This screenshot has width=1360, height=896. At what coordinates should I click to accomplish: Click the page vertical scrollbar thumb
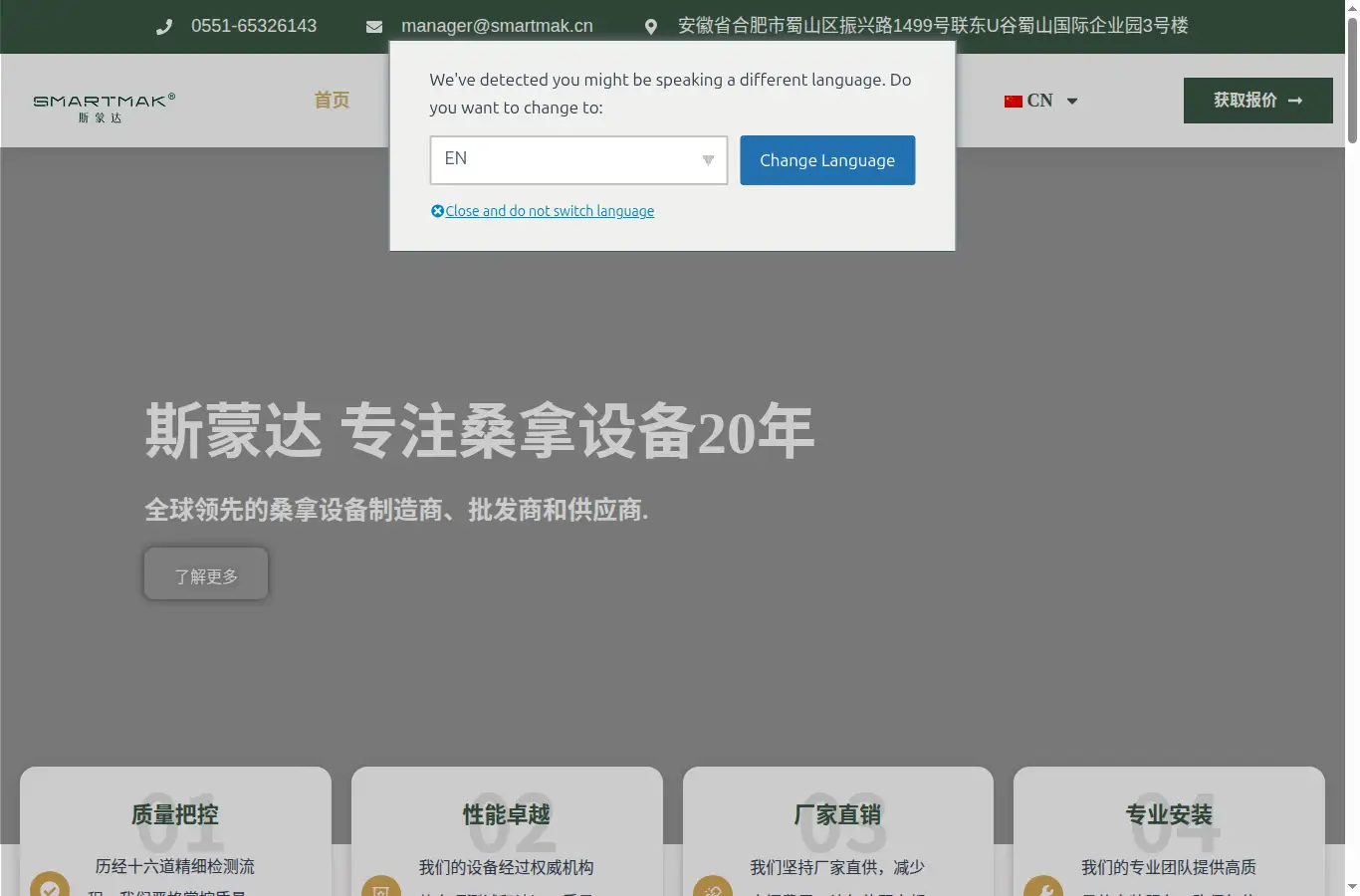1352,82
